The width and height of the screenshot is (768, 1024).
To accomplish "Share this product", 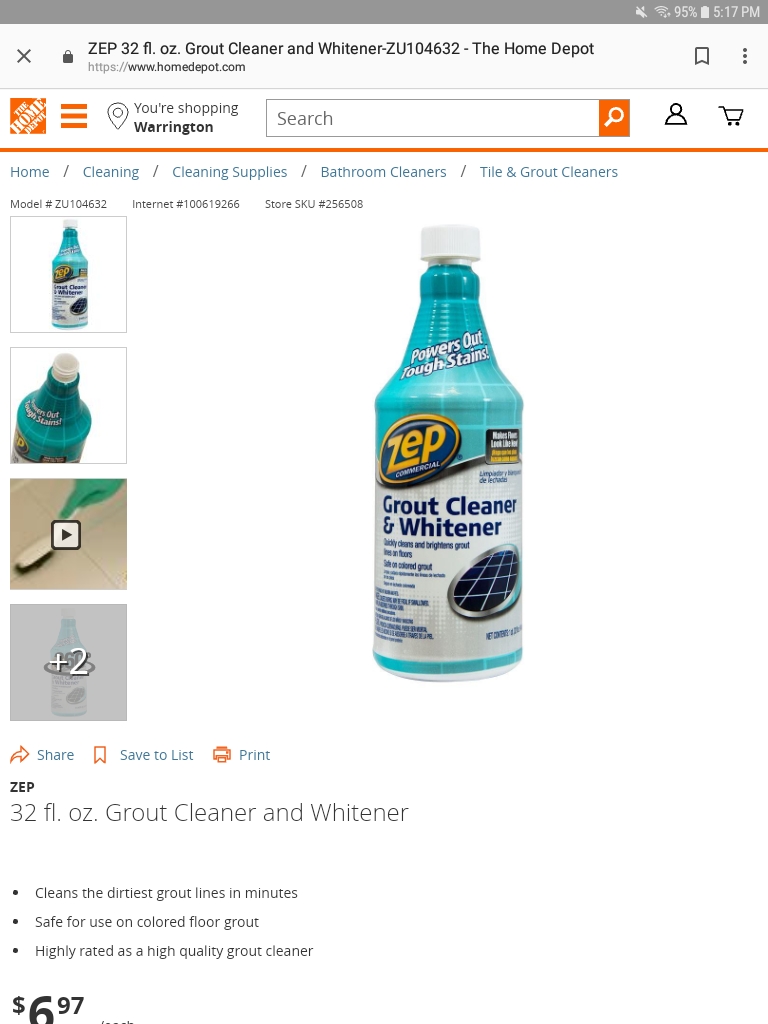I will pos(42,755).
